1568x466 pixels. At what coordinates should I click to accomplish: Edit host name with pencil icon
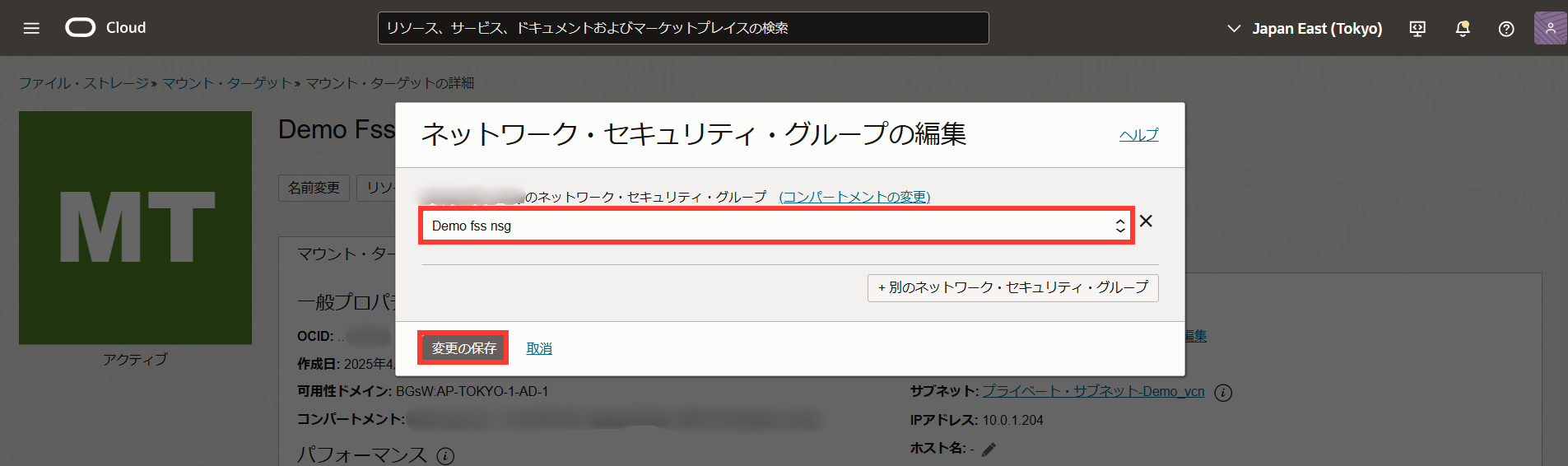point(989,449)
